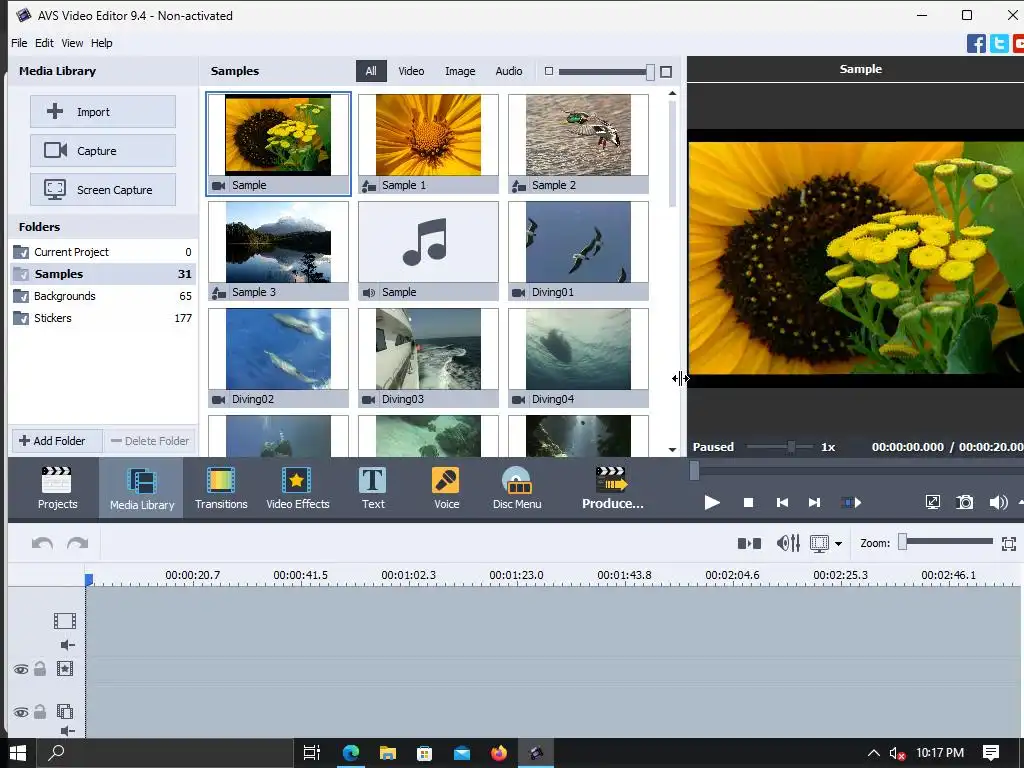Step to the previous frame
1024x768 pixels.
(x=782, y=502)
